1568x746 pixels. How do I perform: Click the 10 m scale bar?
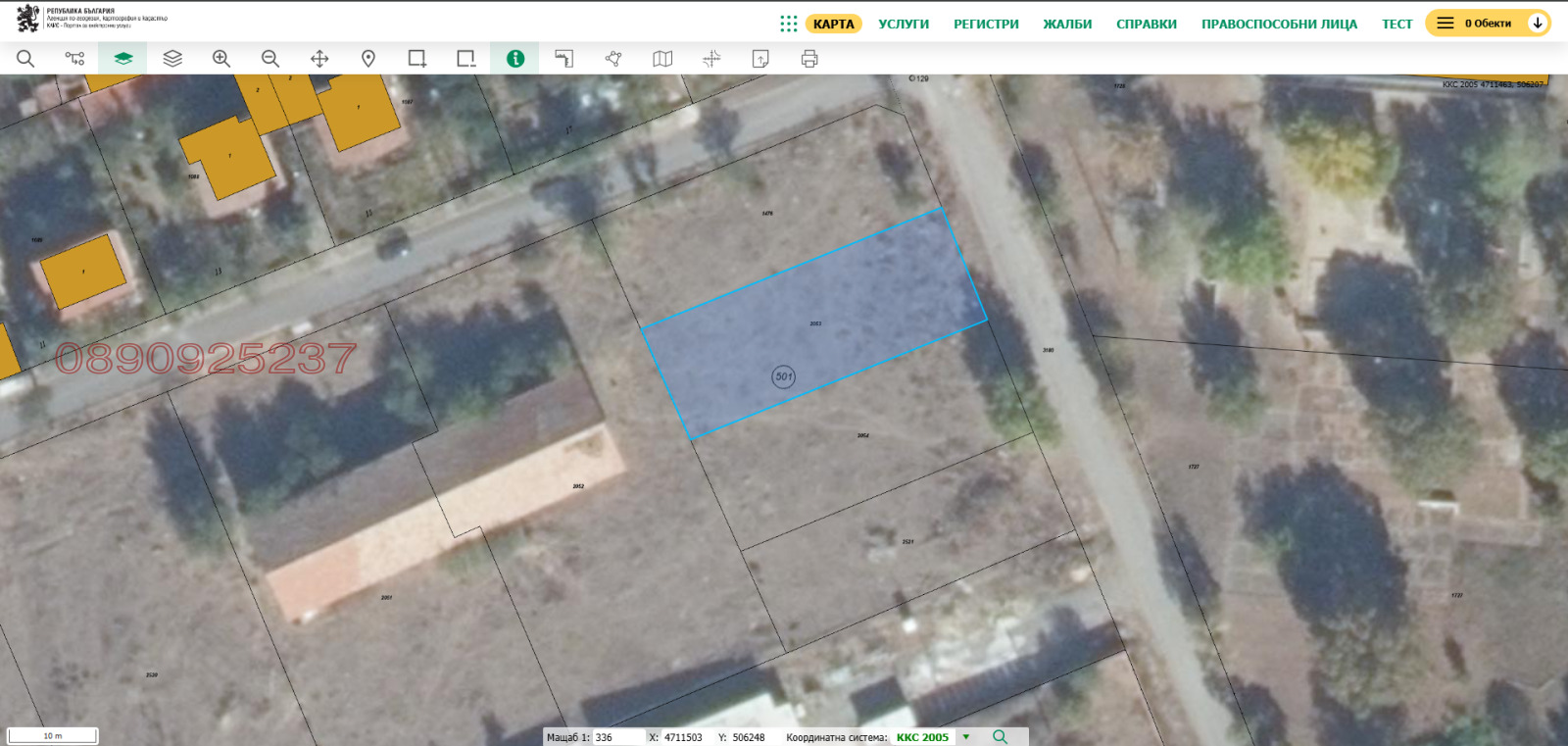tap(53, 735)
